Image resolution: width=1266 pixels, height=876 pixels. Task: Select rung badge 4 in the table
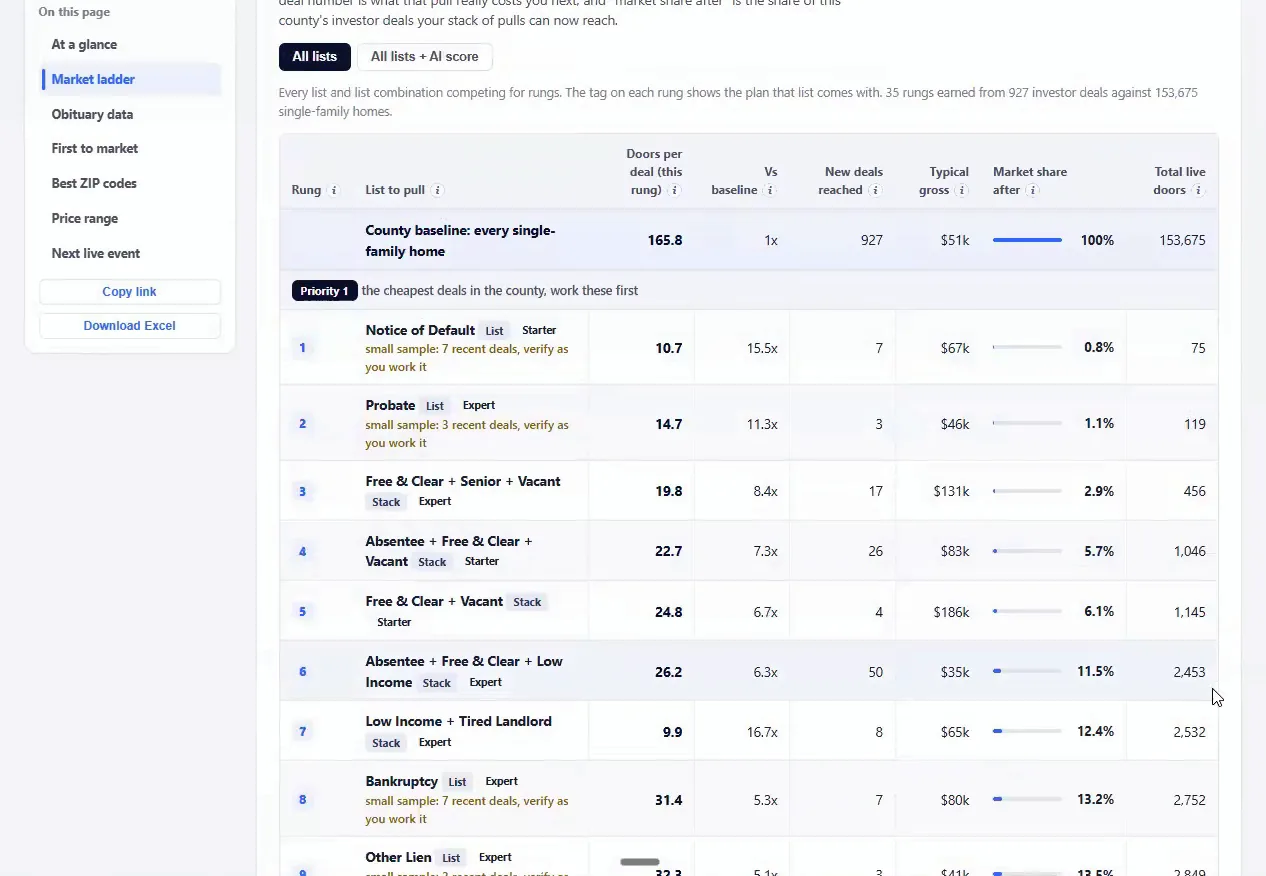coord(302,551)
